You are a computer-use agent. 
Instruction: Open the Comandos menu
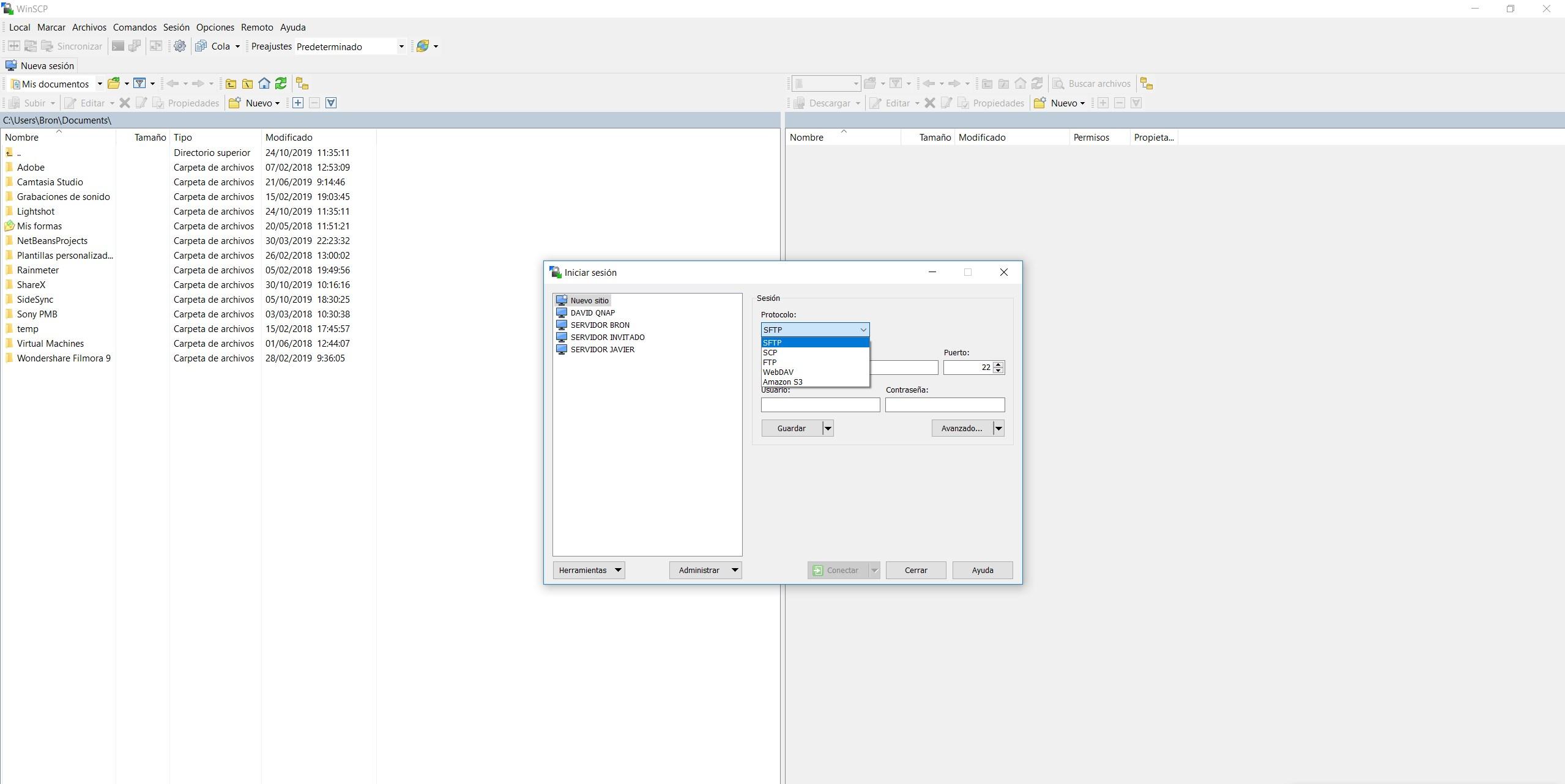(x=135, y=28)
